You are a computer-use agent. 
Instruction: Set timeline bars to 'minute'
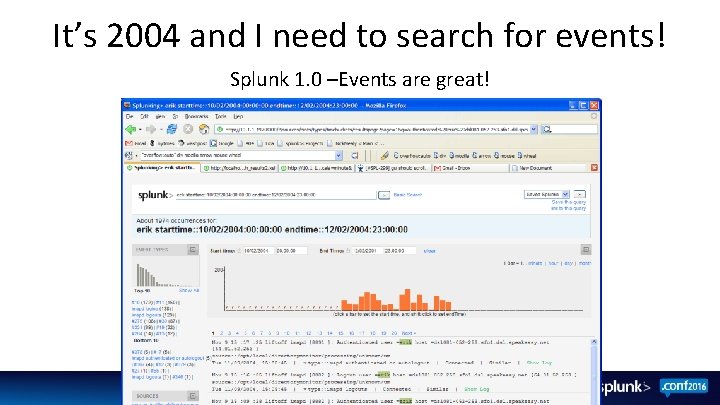pyautogui.click(x=535, y=264)
